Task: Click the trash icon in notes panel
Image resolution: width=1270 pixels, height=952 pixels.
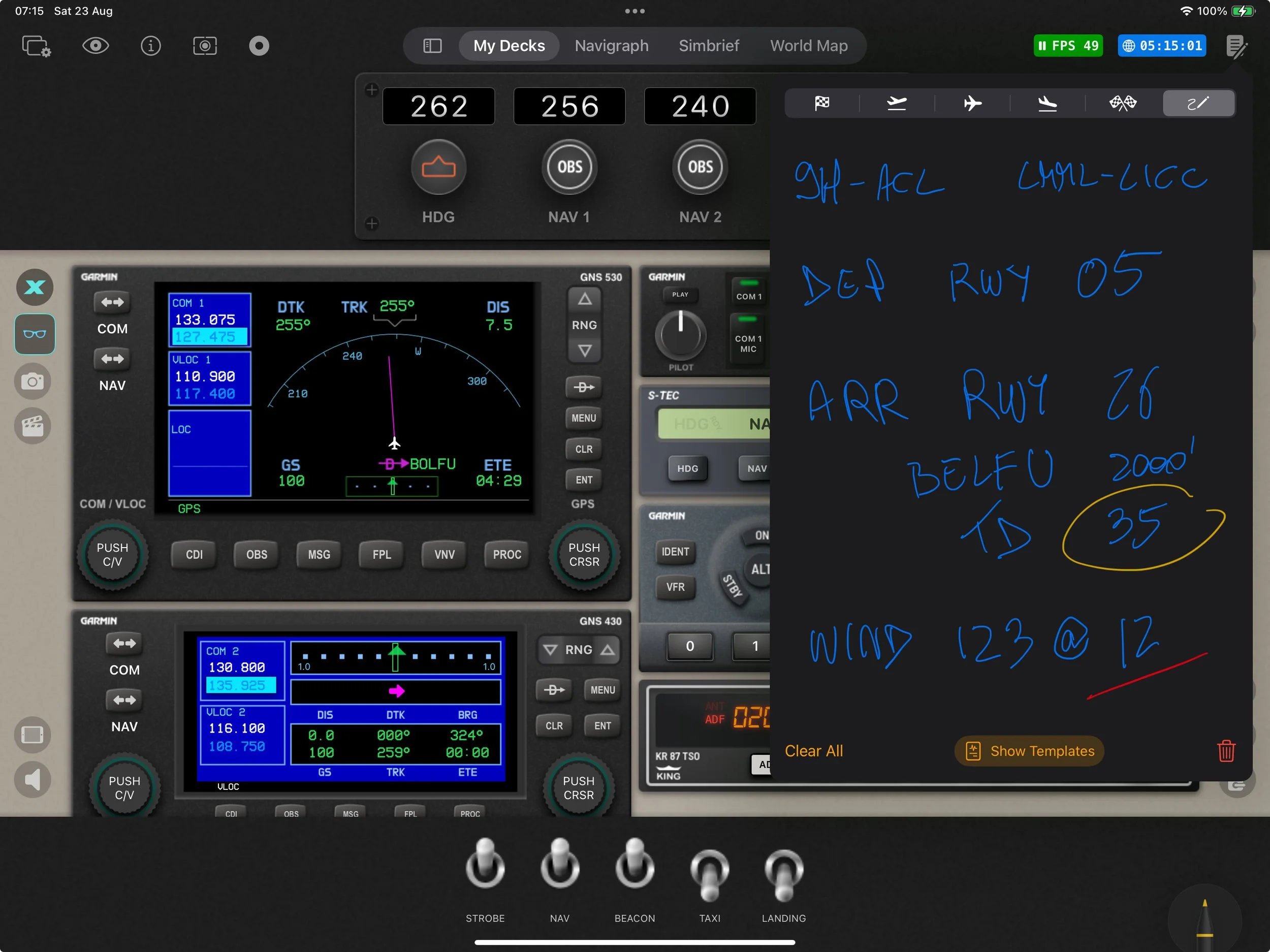Action: (x=1226, y=750)
